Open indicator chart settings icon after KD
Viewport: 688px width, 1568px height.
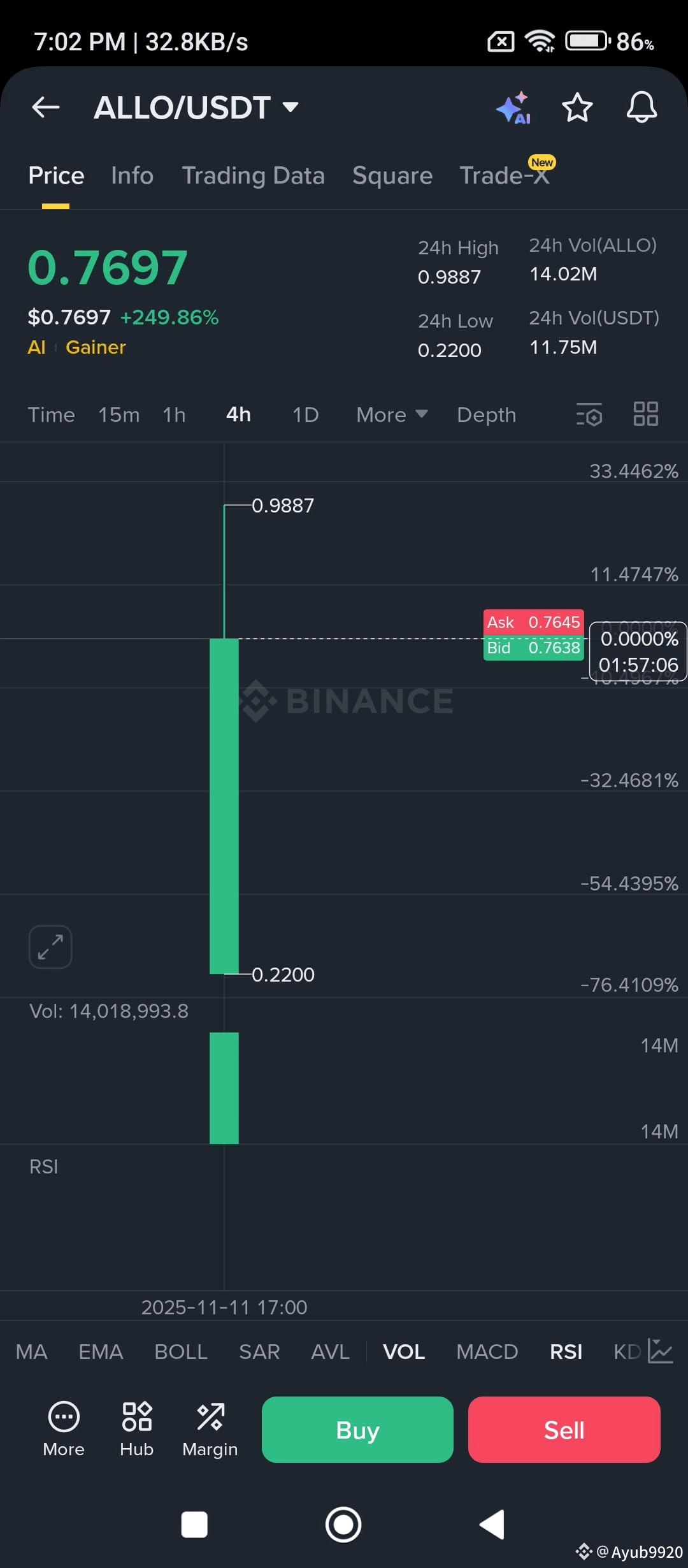[x=661, y=1351]
